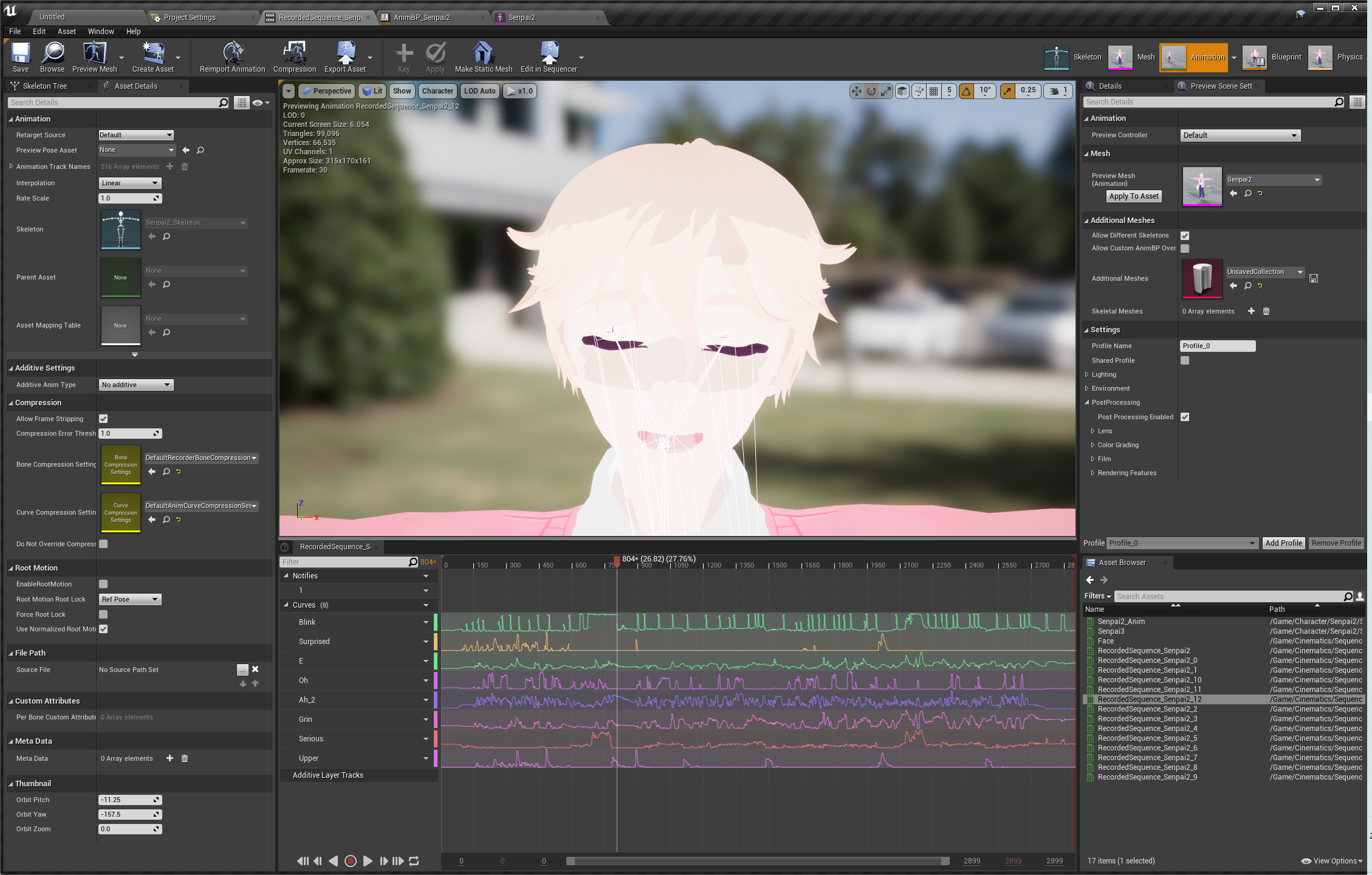
Task: Click the Add Profile button
Action: [1283, 543]
